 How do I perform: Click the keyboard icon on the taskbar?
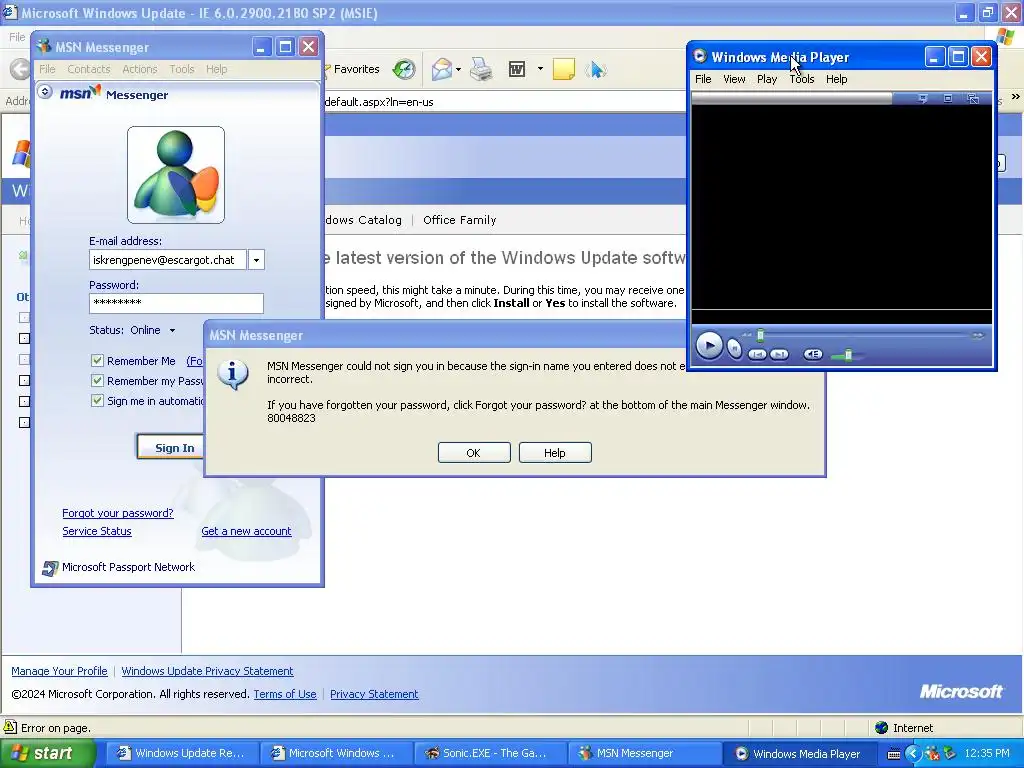pos(893,754)
